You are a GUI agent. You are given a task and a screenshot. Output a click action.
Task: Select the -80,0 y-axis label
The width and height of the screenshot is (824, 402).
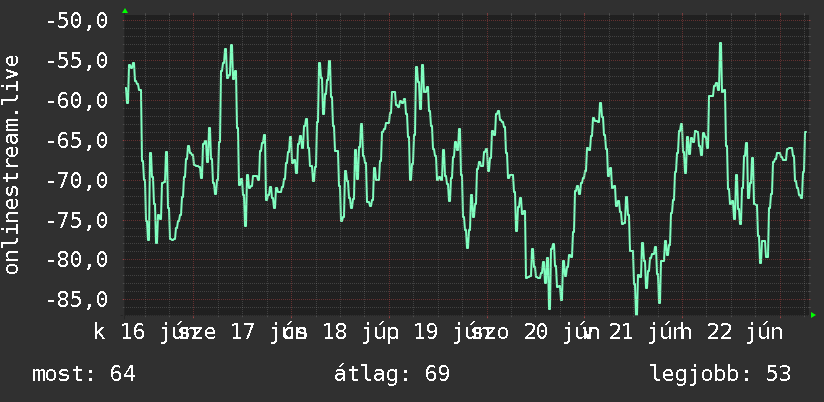(77, 260)
